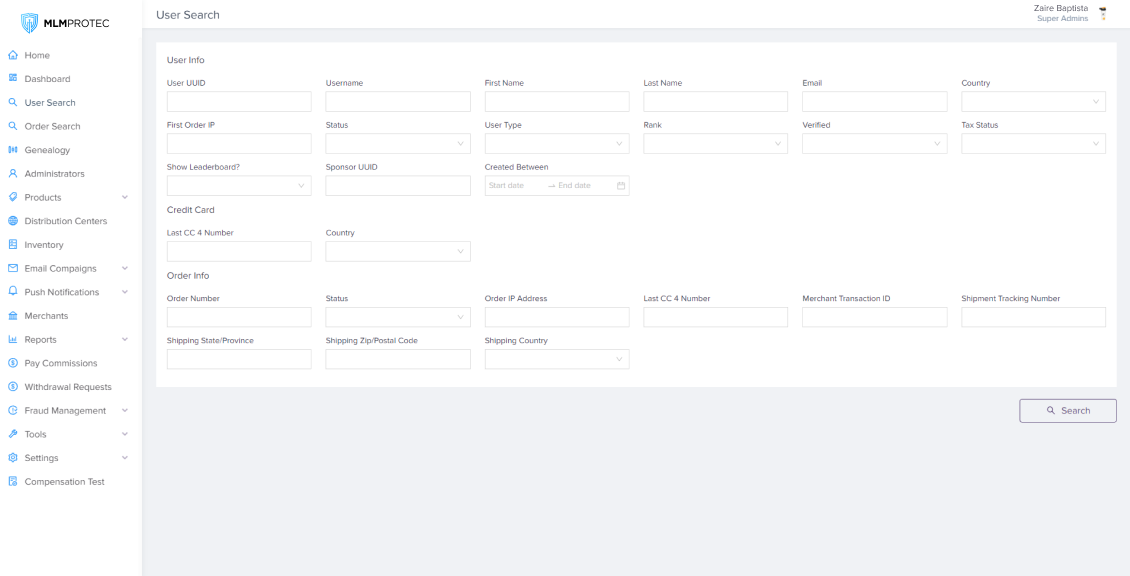Open the Verified dropdown

(x=874, y=144)
